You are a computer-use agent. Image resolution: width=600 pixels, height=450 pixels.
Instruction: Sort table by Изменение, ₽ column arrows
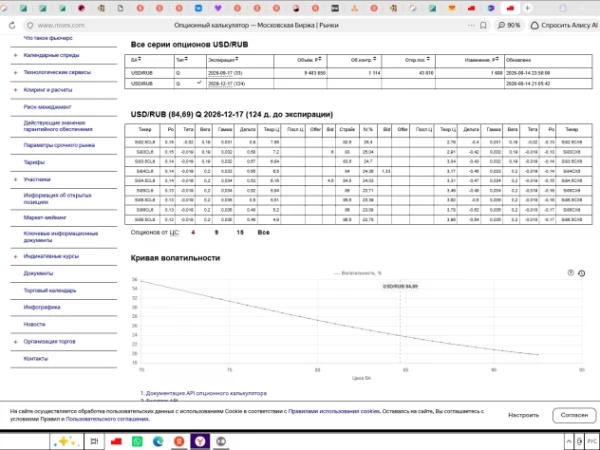coord(497,59)
